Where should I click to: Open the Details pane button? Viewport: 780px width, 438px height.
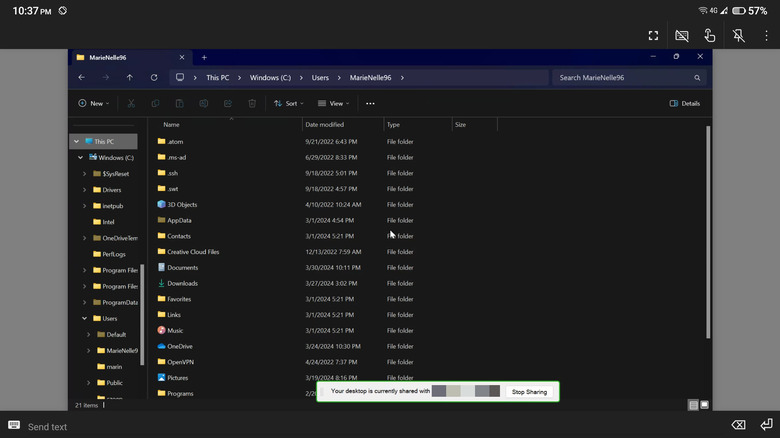[684, 103]
